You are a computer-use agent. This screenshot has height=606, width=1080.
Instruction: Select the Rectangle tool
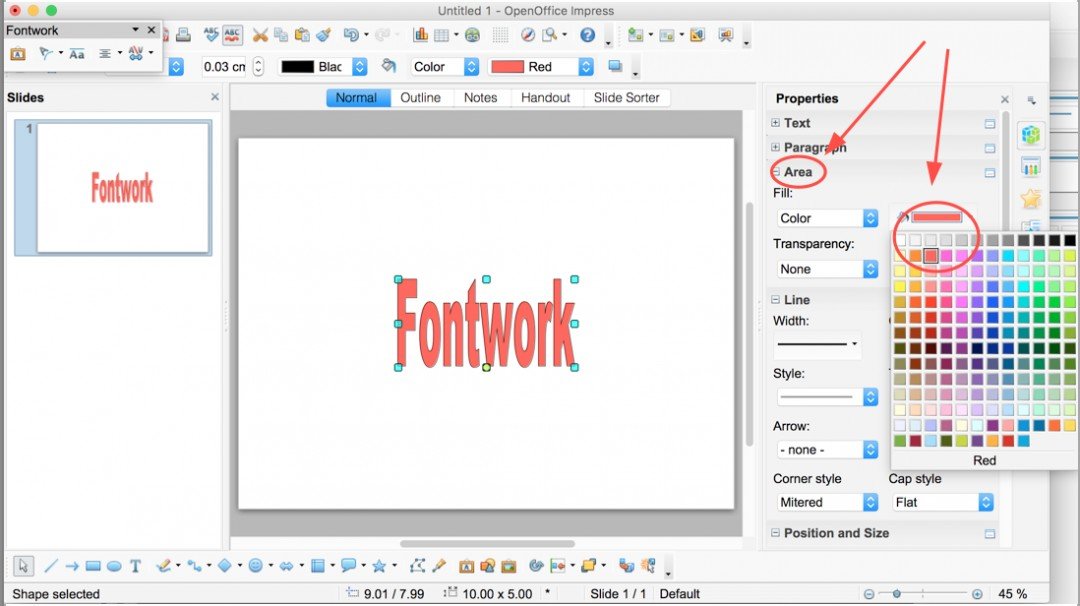tap(93, 566)
